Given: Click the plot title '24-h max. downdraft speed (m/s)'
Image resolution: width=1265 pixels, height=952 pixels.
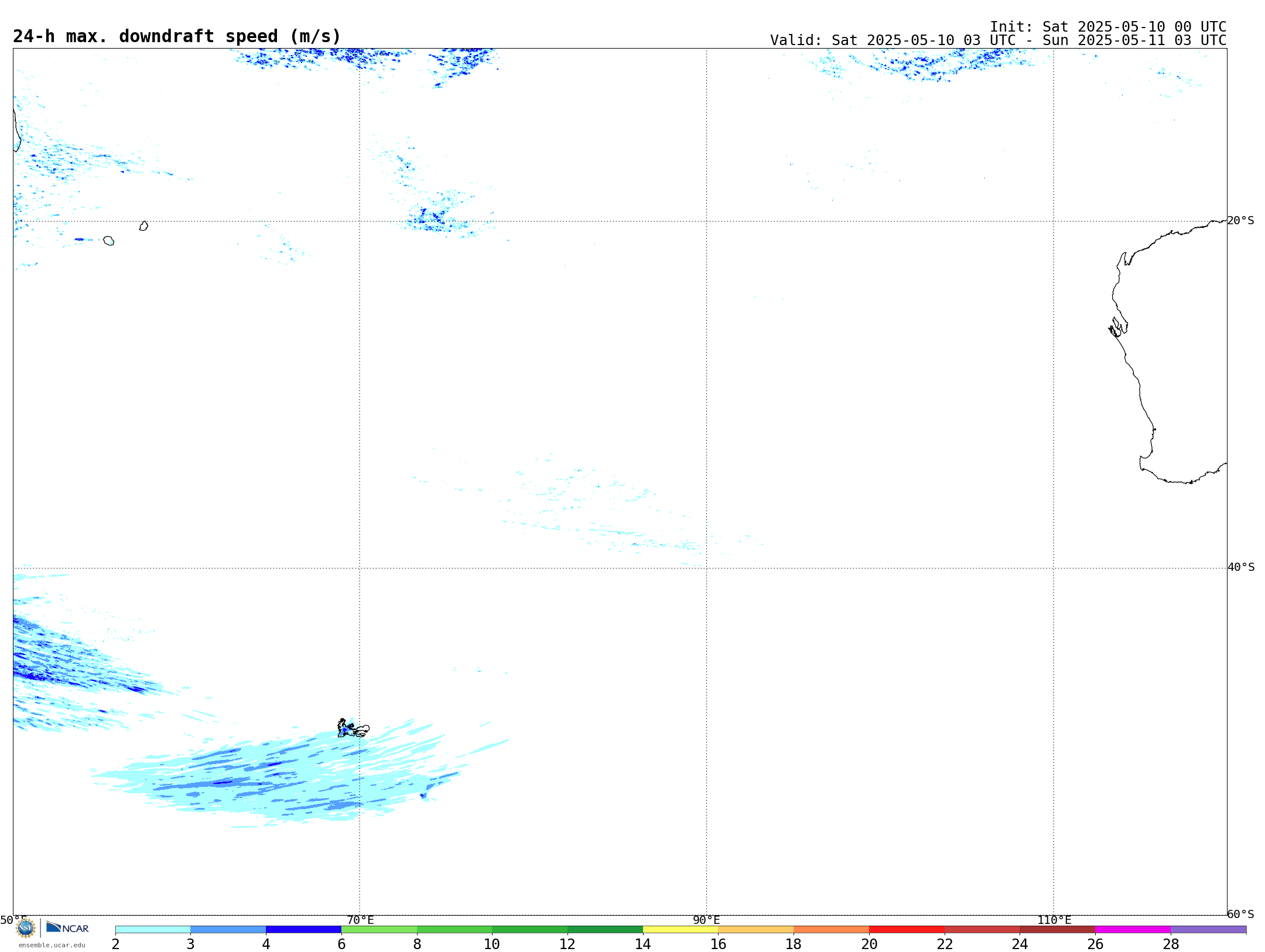Looking at the screenshot, I should (177, 36).
